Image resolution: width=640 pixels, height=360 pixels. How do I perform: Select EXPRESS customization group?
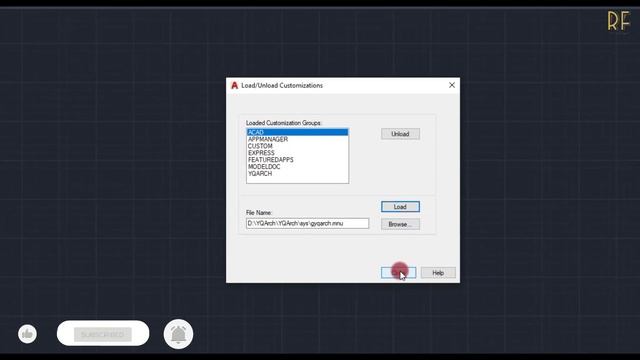(x=297, y=153)
